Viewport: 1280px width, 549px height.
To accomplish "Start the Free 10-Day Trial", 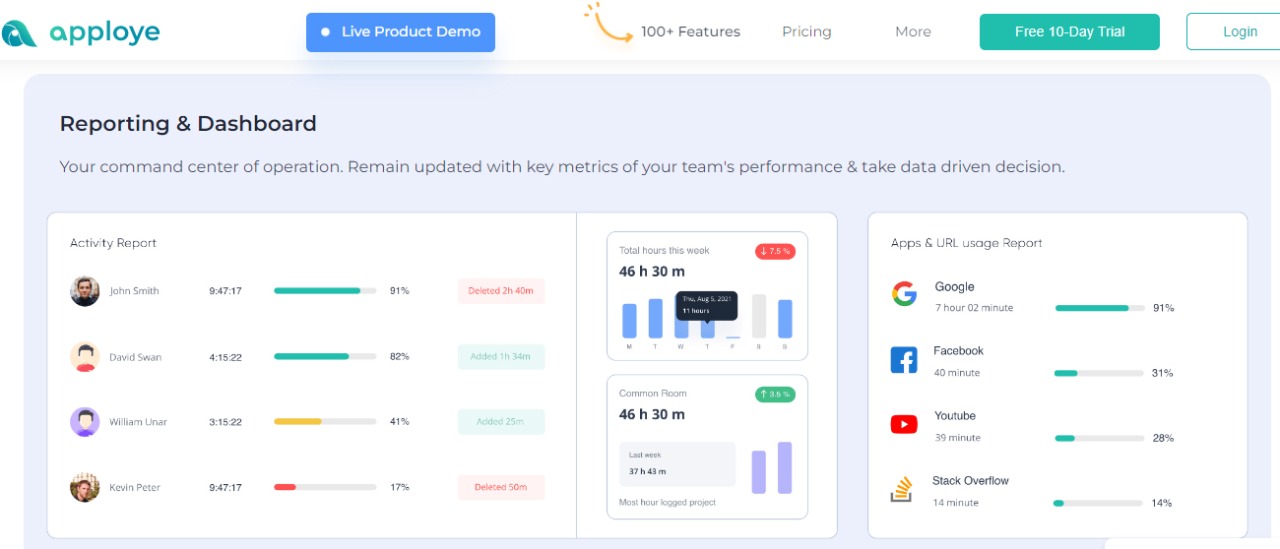I will [1070, 32].
